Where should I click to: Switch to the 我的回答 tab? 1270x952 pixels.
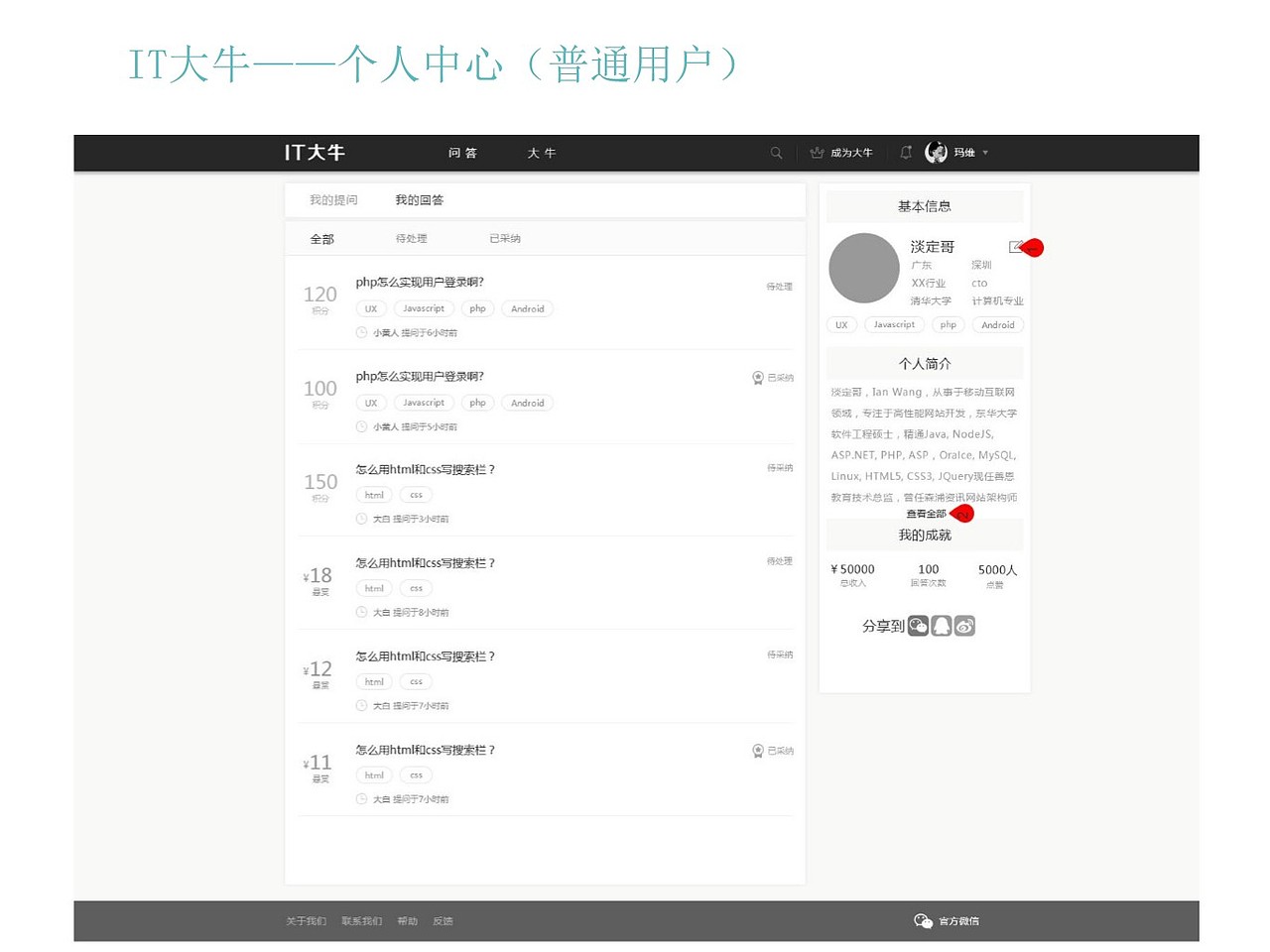pos(420,200)
